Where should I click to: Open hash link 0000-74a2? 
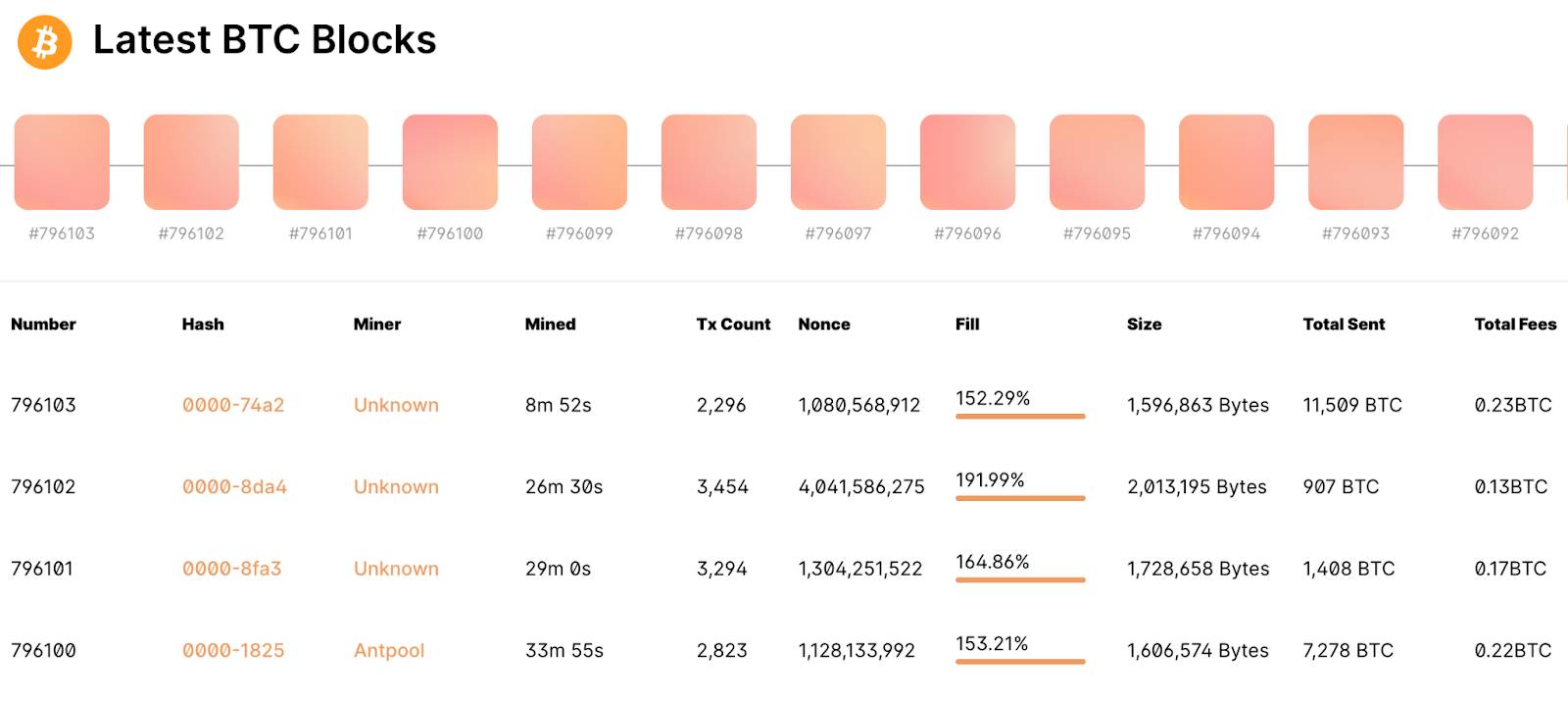click(x=233, y=405)
